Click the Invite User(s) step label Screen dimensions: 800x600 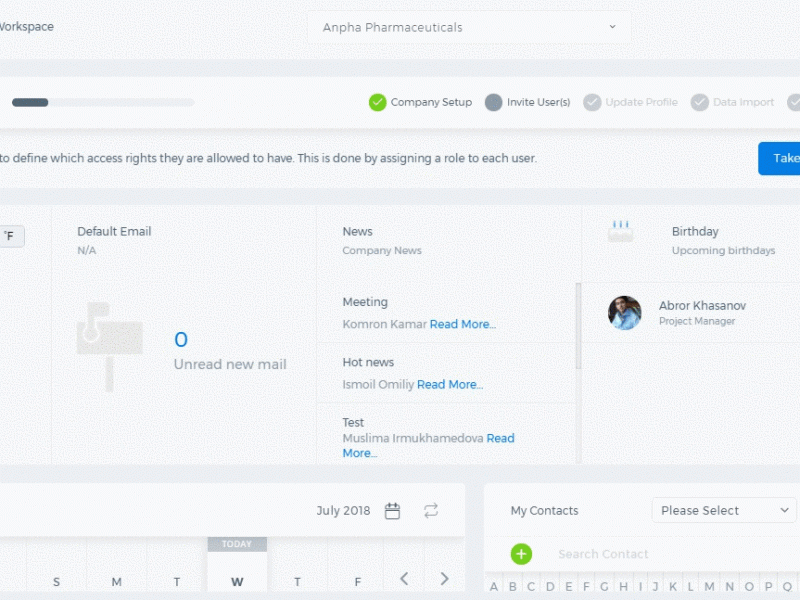click(x=538, y=102)
